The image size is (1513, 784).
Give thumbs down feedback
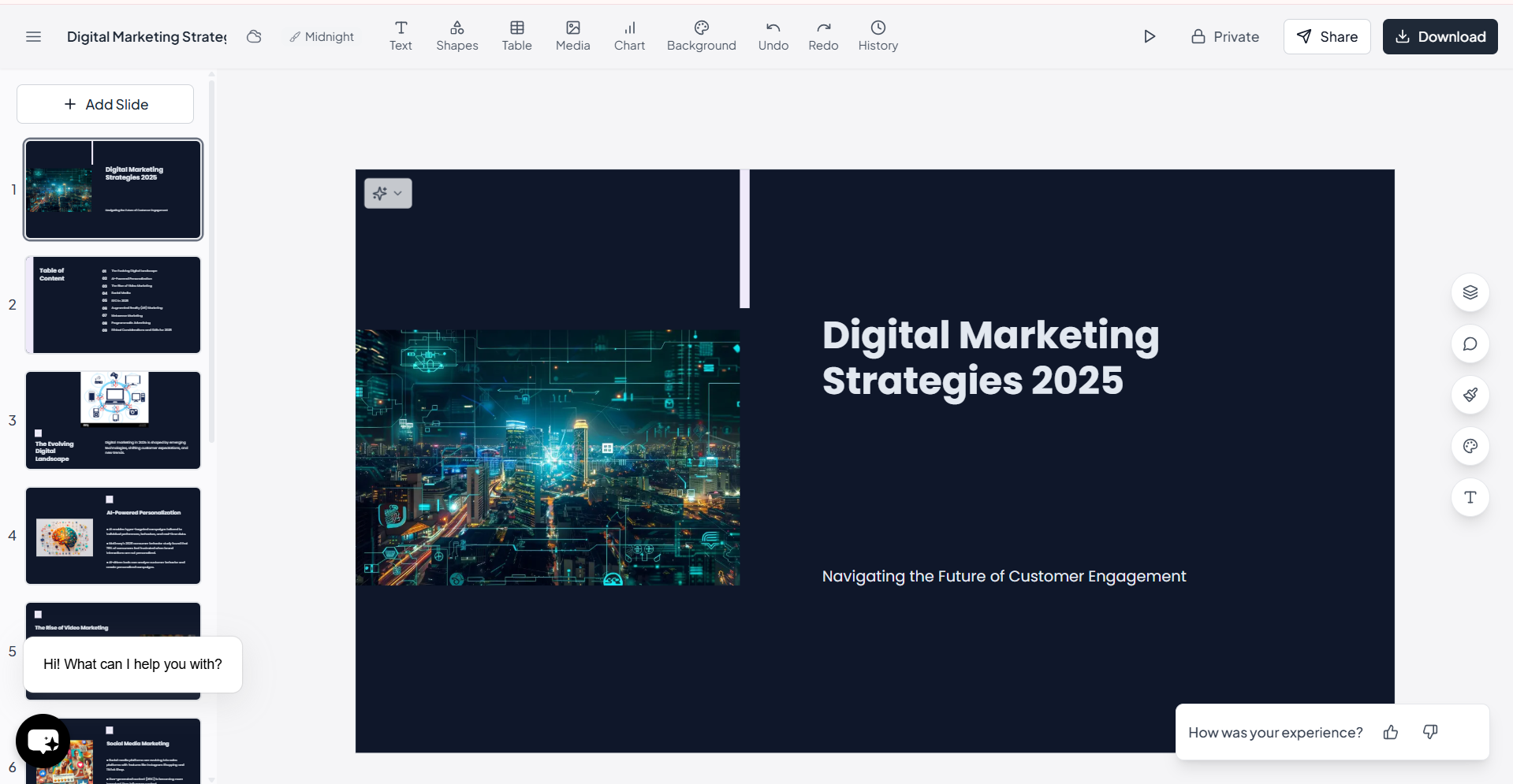pos(1430,733)
